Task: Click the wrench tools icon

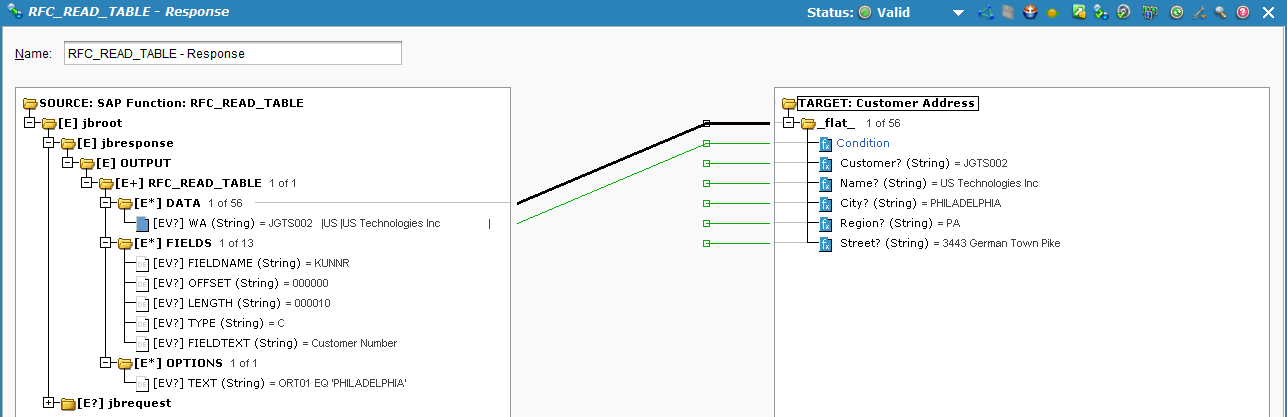Action: pyautogui.click(x=1199, y=13)
